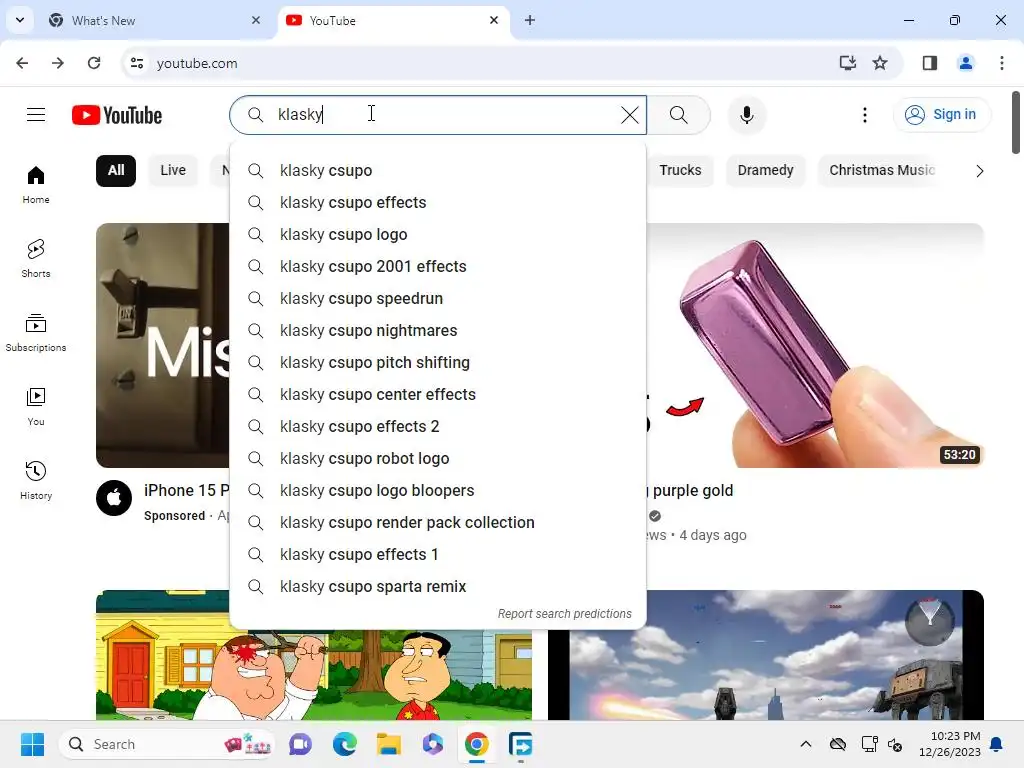
Task: Choose suggestion "klasky csupo logo"
Action: coord(438,234)
